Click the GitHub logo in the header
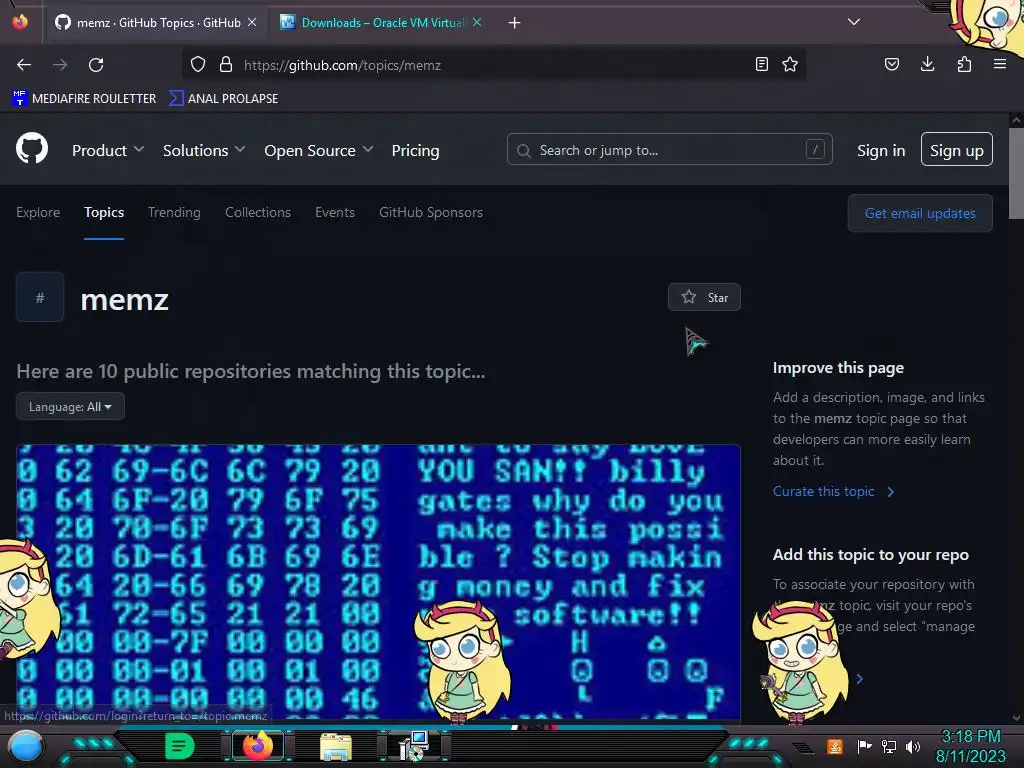 pyautogui.click(x=32, y=148)
